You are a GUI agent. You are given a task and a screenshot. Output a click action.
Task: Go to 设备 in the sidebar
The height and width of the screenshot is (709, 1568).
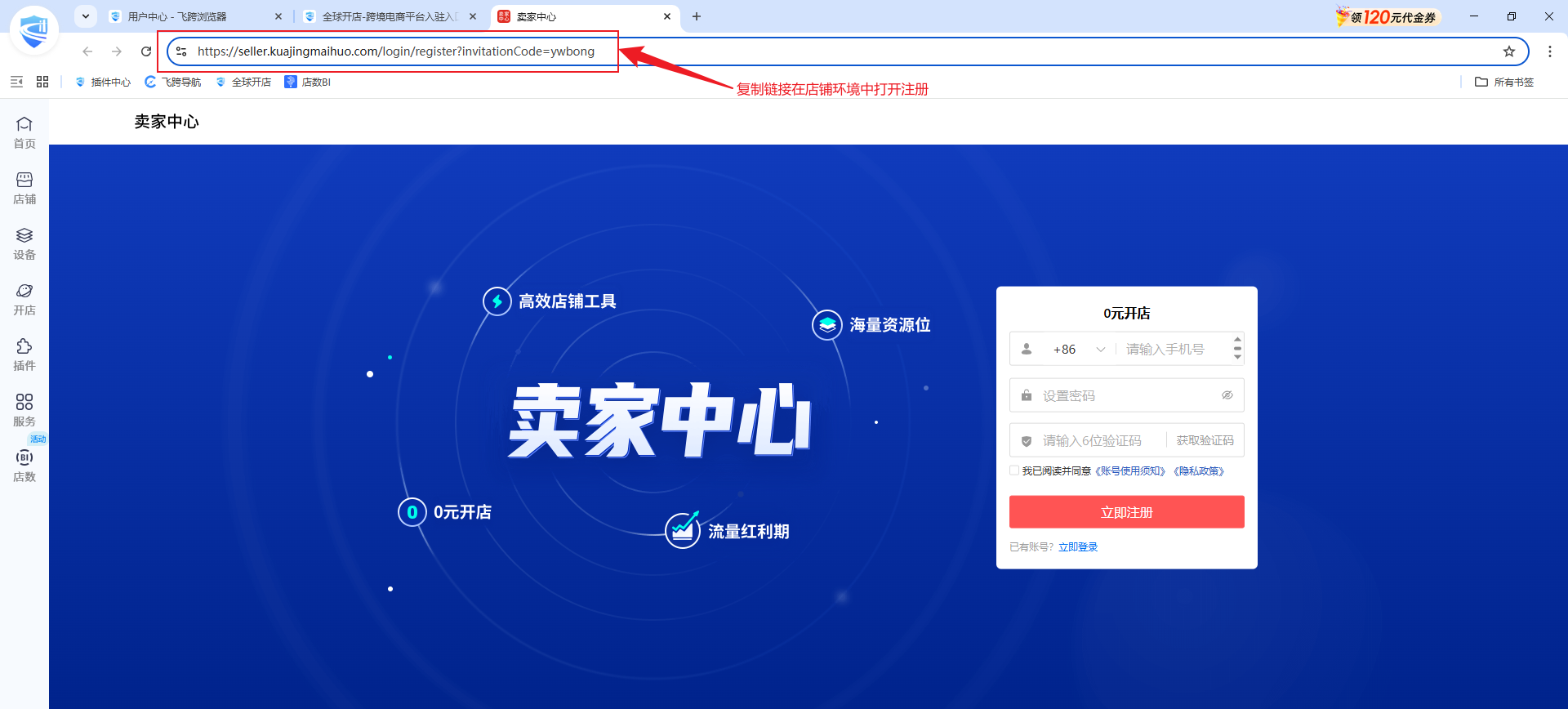pyautogui.click(x=24, y=243)
